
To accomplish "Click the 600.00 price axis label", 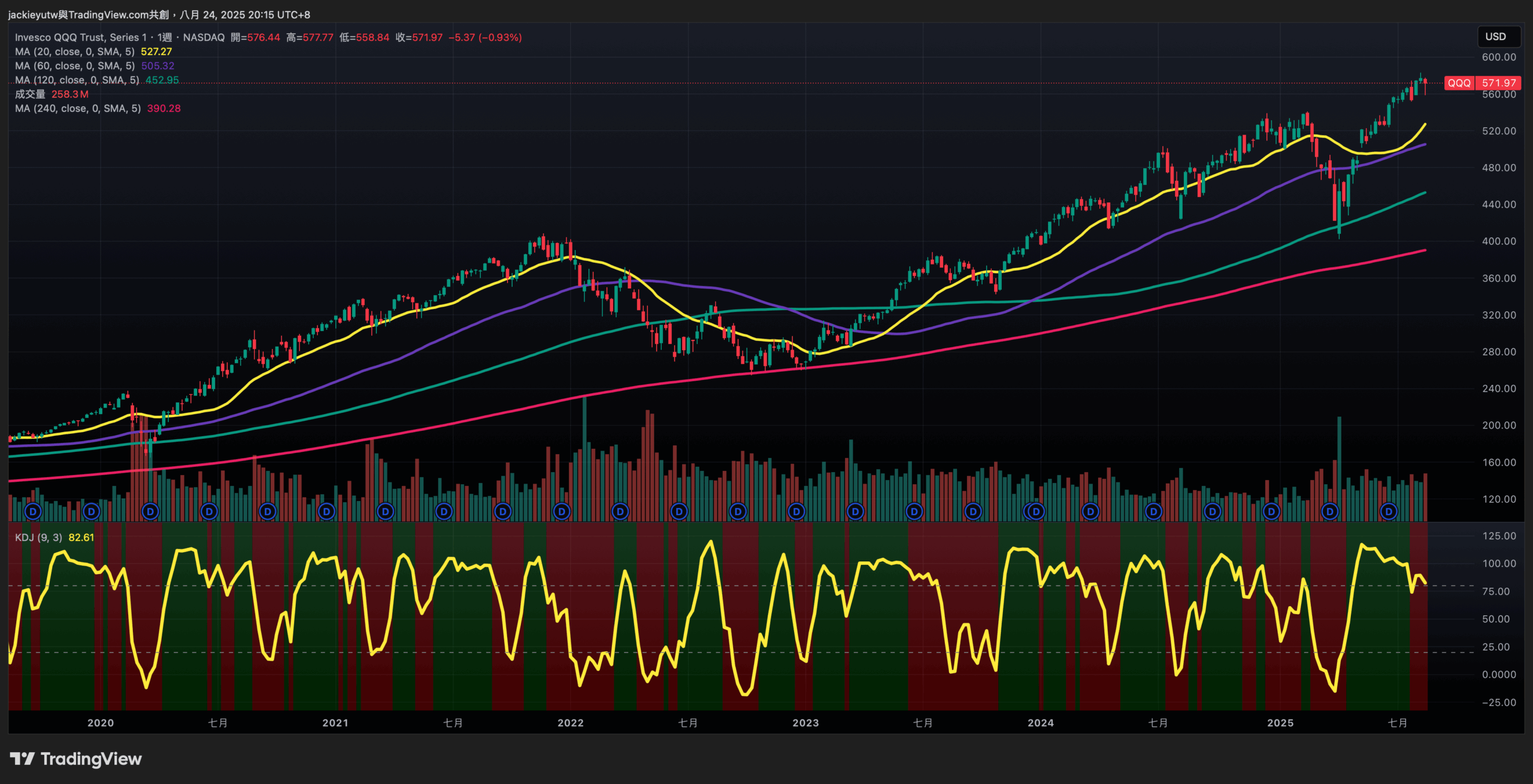I will (1499, 57).
